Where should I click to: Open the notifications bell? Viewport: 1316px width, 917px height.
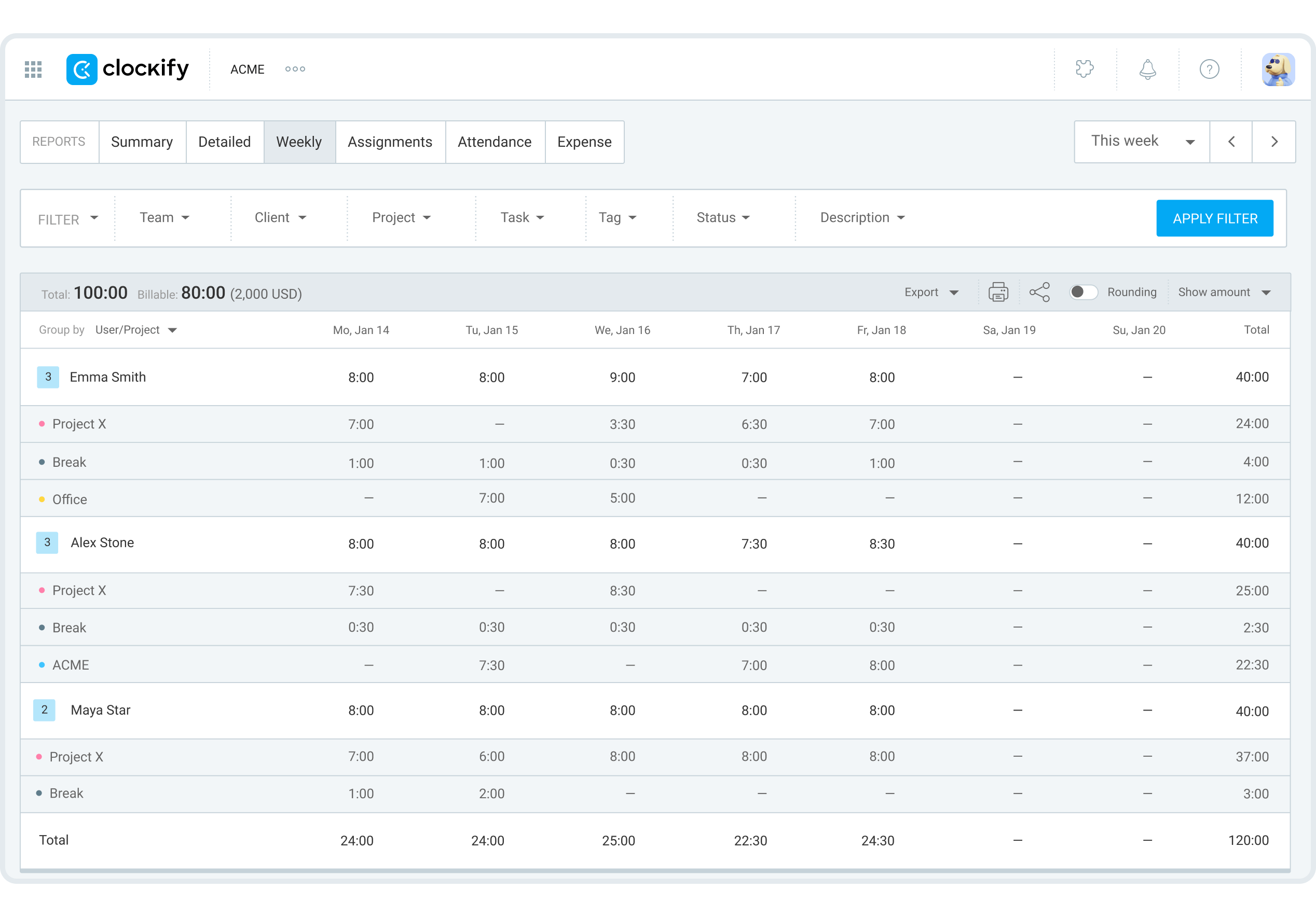(1147, 70)
